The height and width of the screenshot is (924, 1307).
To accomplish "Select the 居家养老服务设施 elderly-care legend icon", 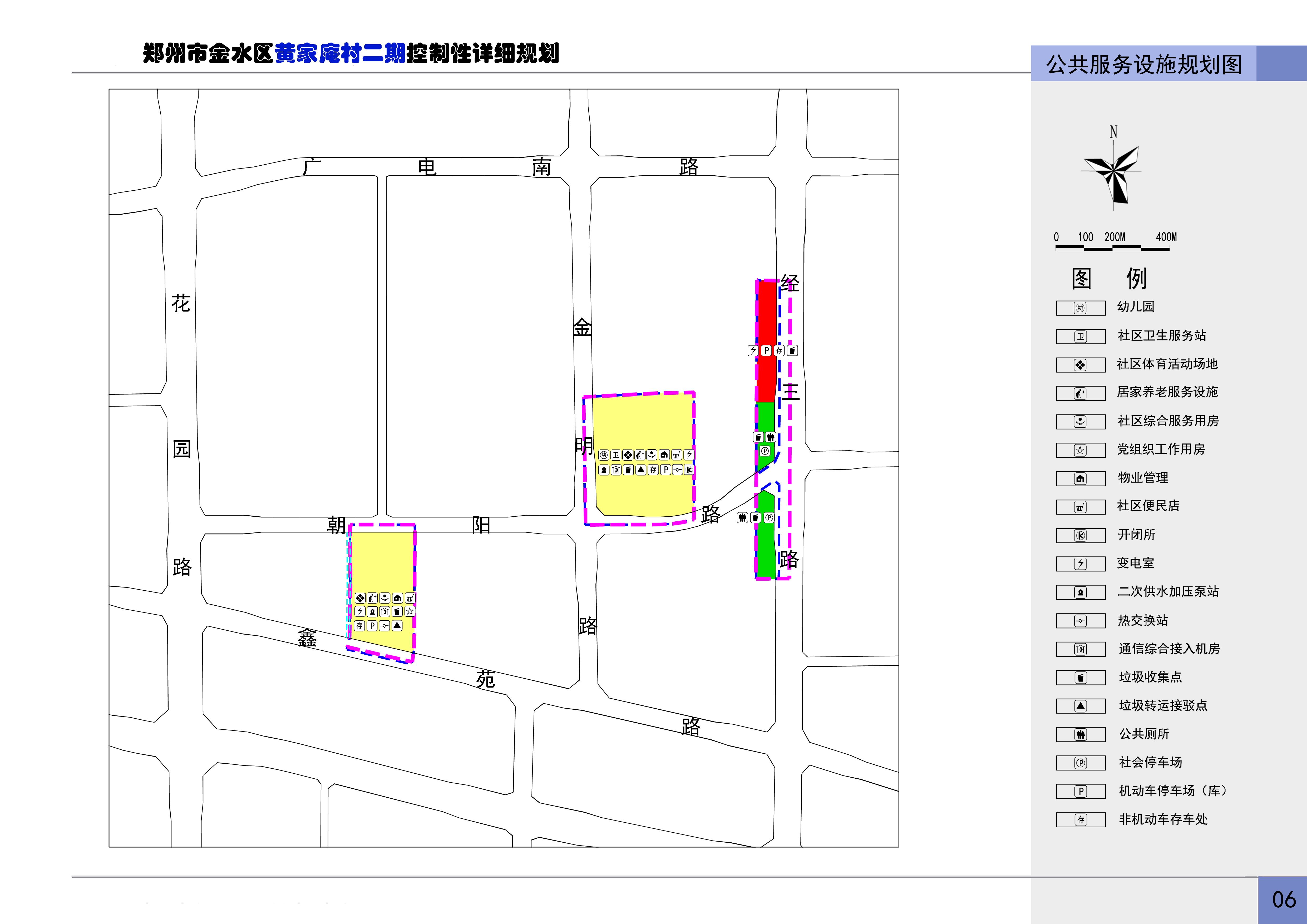I will 1080,393.
